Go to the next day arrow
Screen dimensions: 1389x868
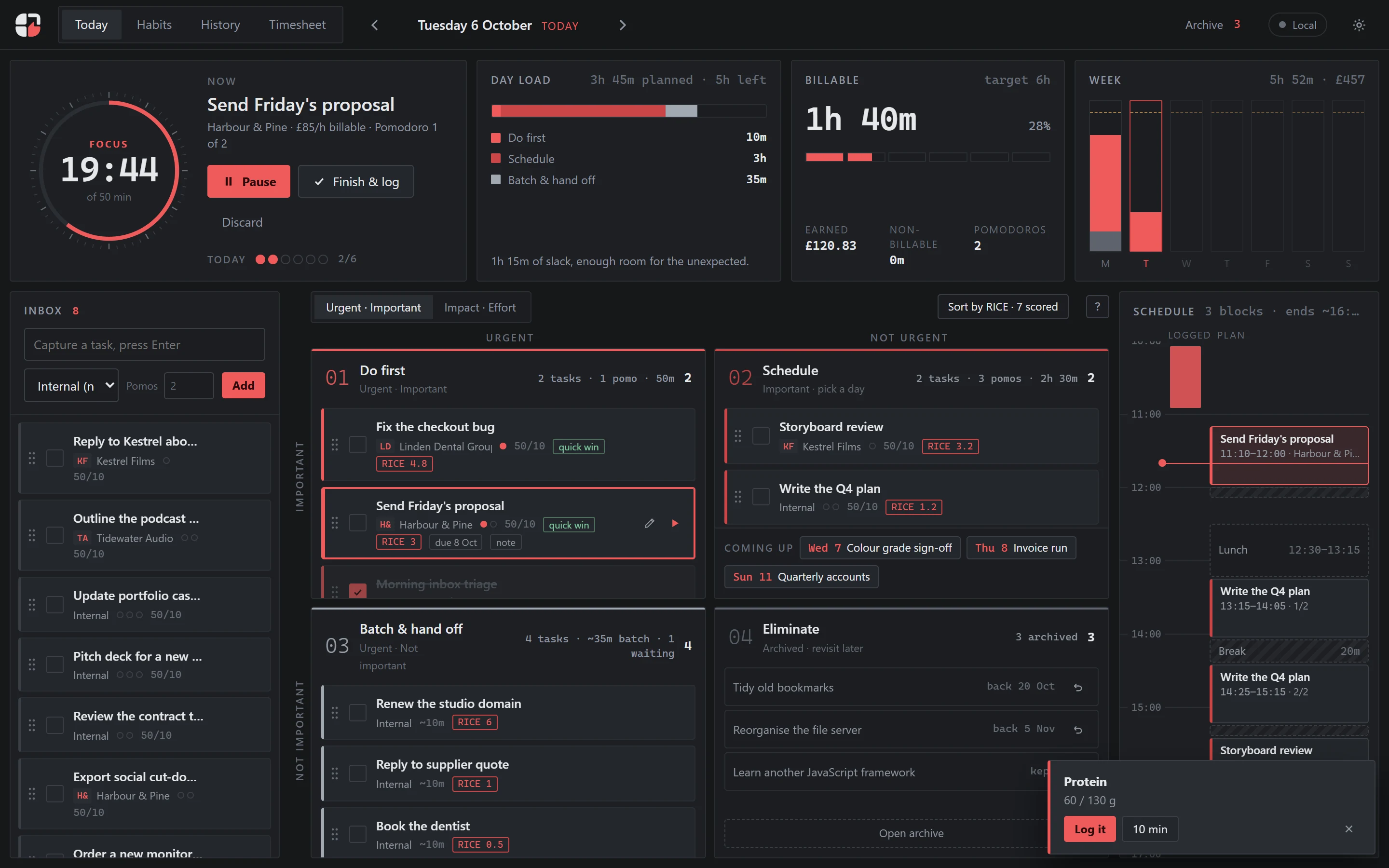coord(623,25)
